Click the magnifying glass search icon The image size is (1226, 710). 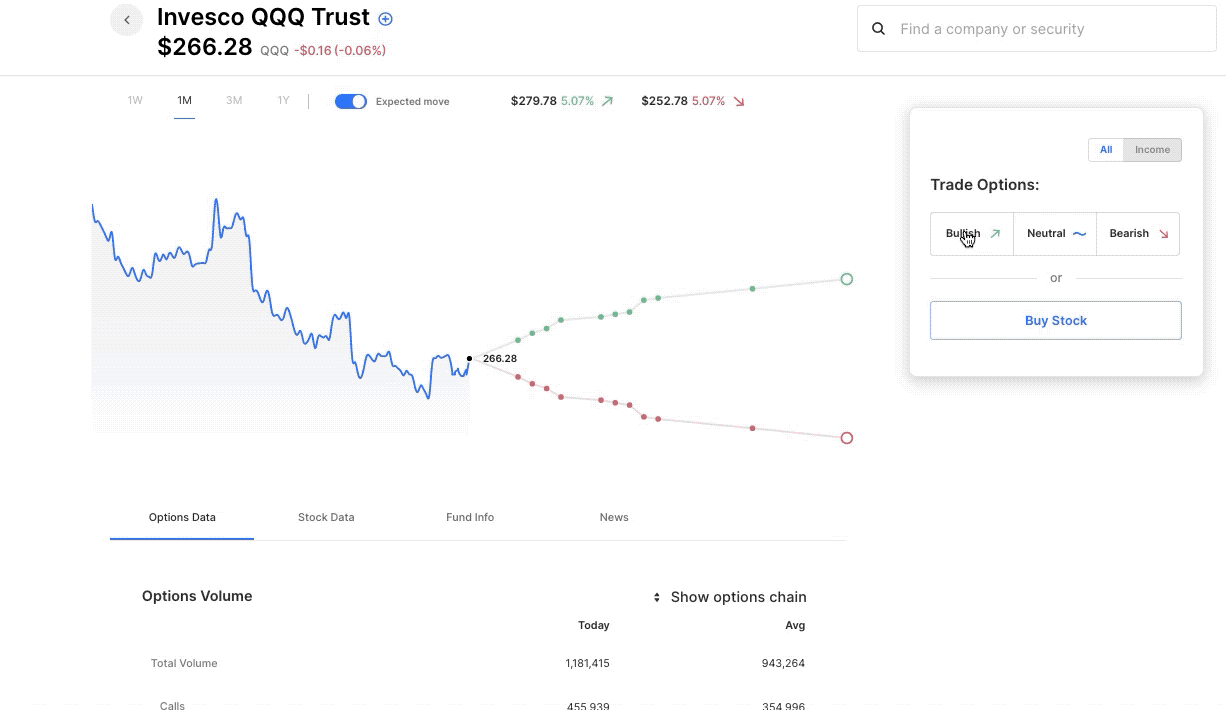click(878, 28)
